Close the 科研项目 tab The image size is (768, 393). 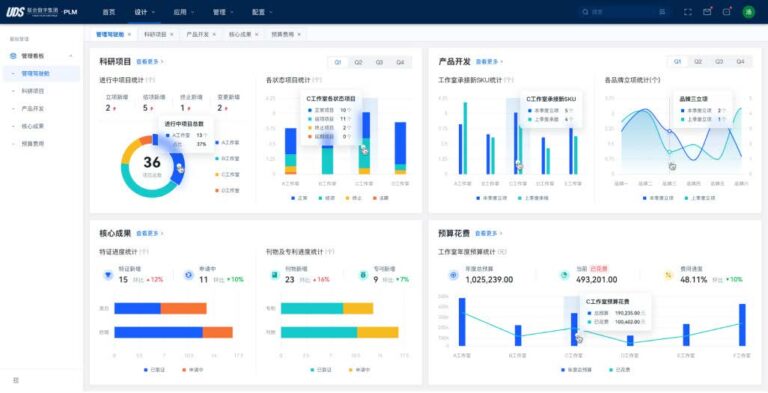172,34
